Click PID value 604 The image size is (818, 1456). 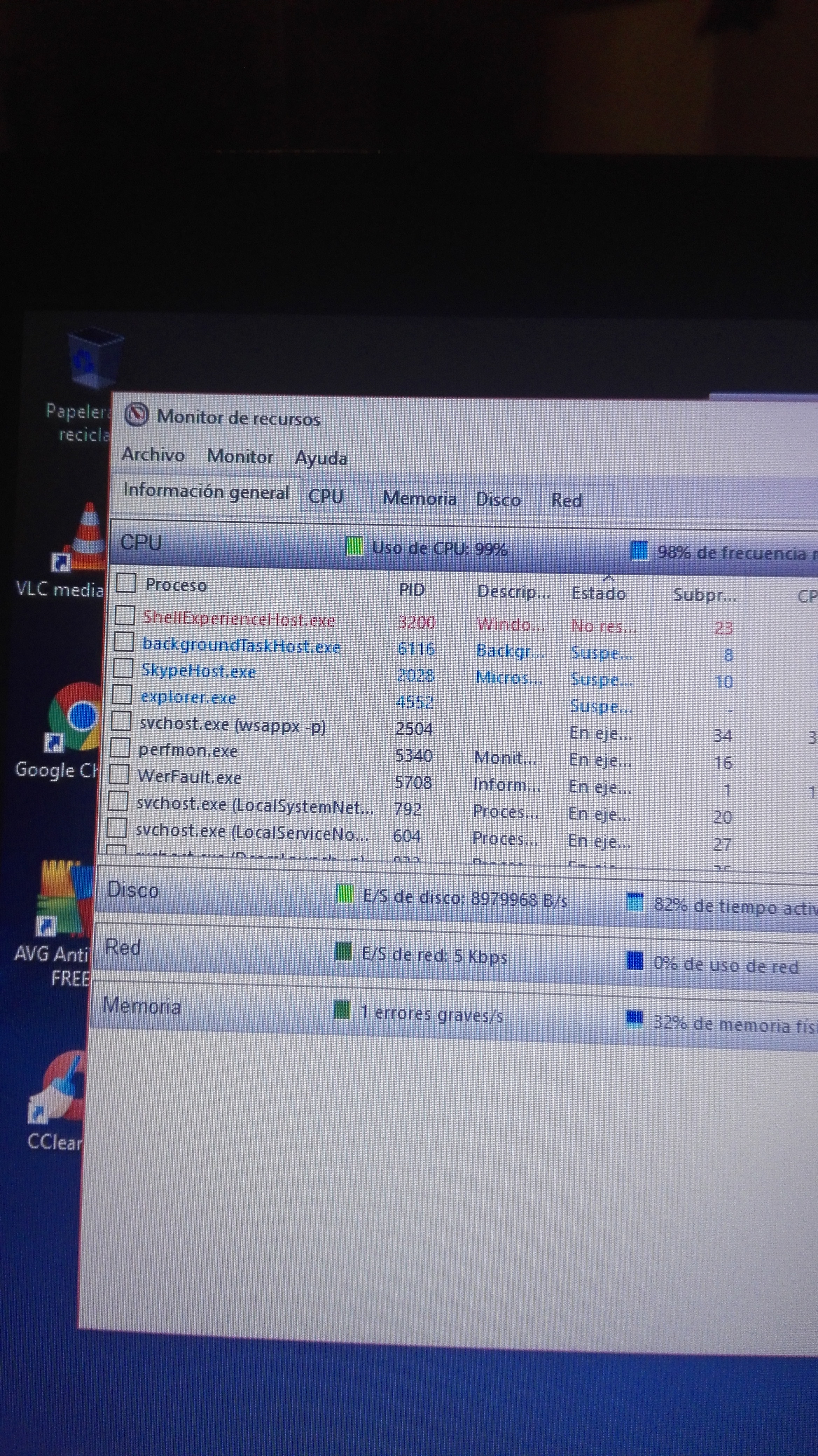pyautogui.click(x=407, y=836)
